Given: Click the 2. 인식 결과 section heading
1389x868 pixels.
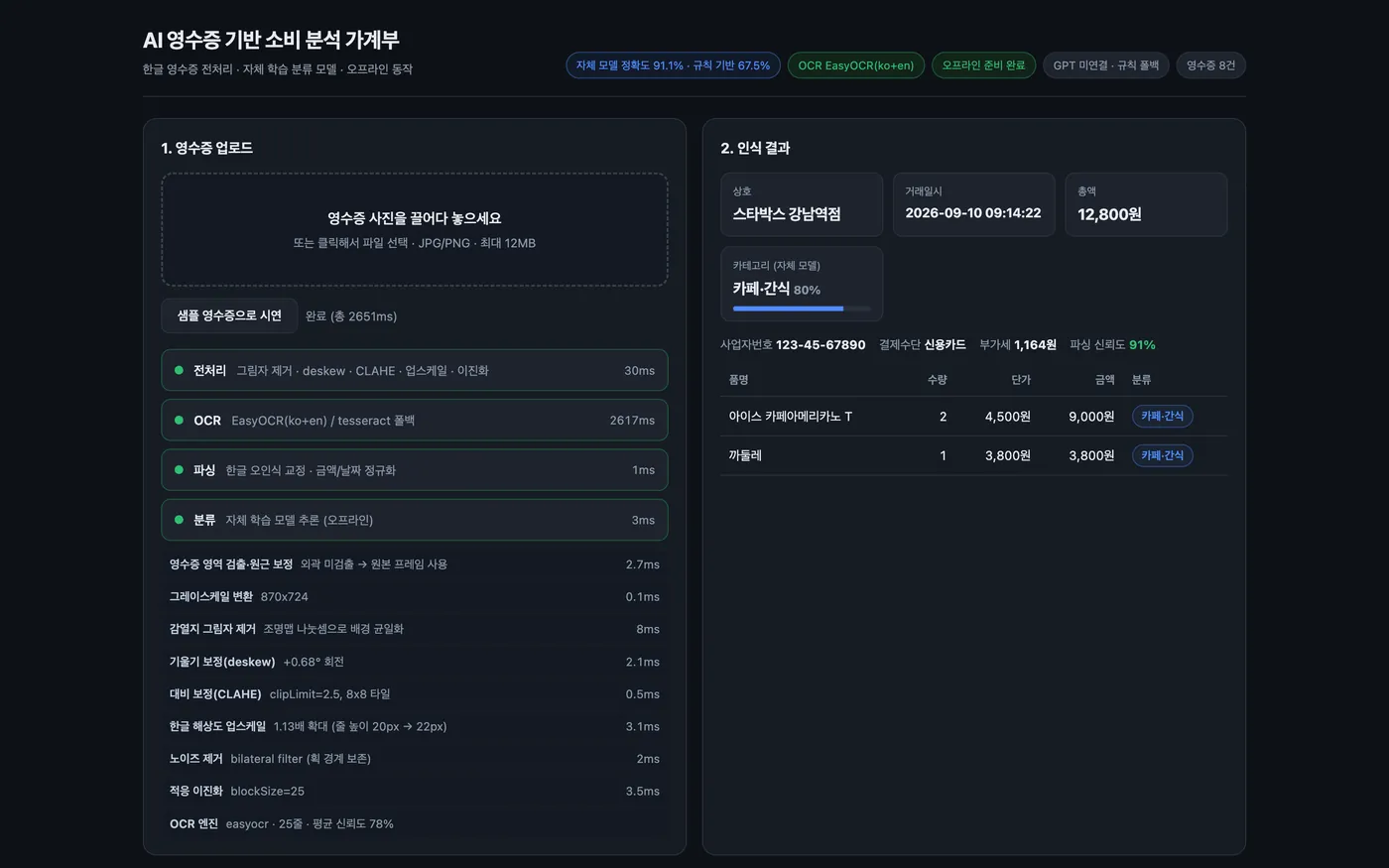Looking at the screenshot, I should [755, 148].
